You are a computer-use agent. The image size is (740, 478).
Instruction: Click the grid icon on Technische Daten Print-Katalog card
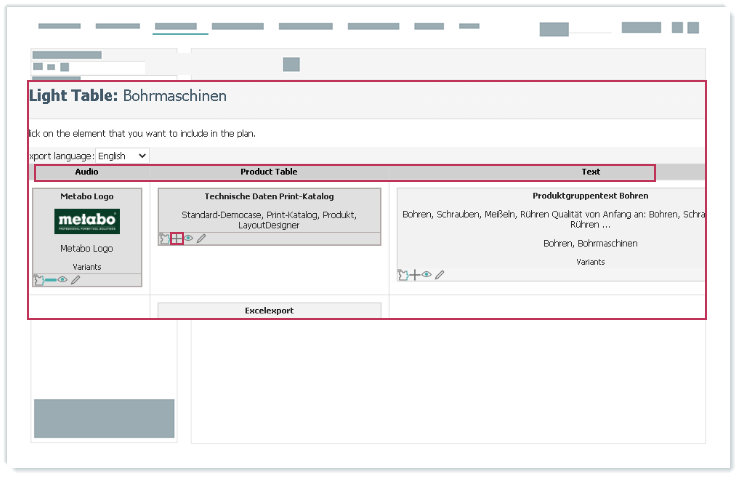click(x=177, y=238)
